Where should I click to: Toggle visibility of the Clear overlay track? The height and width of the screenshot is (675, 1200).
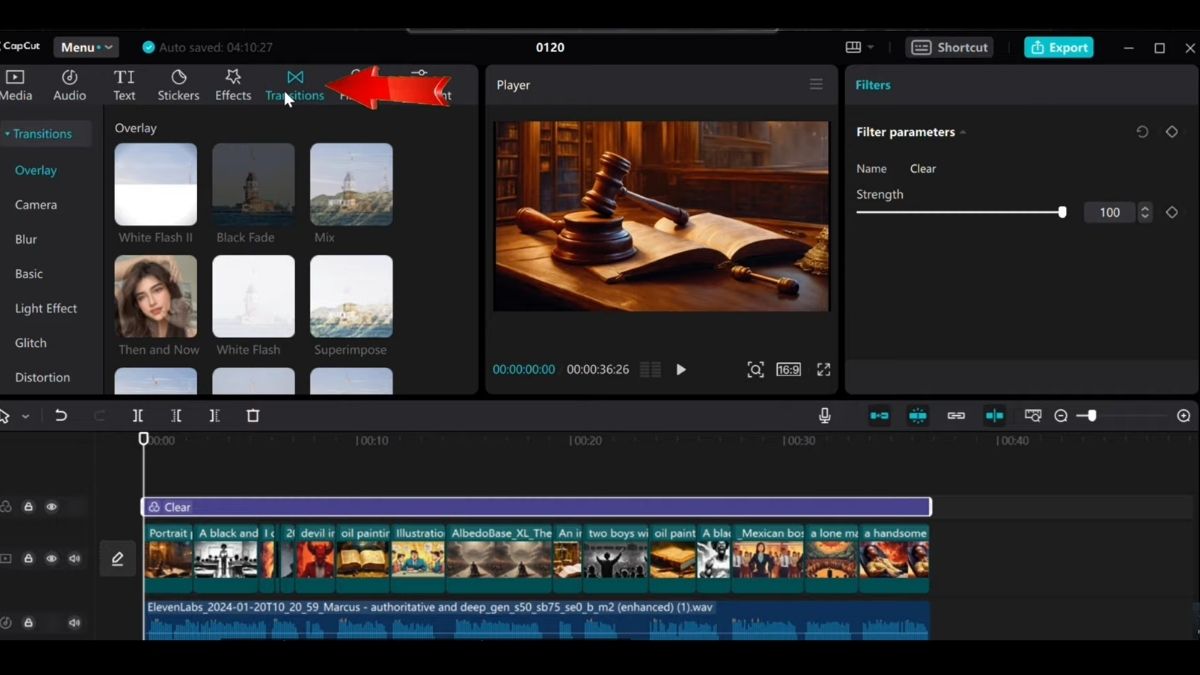[51, 506]
